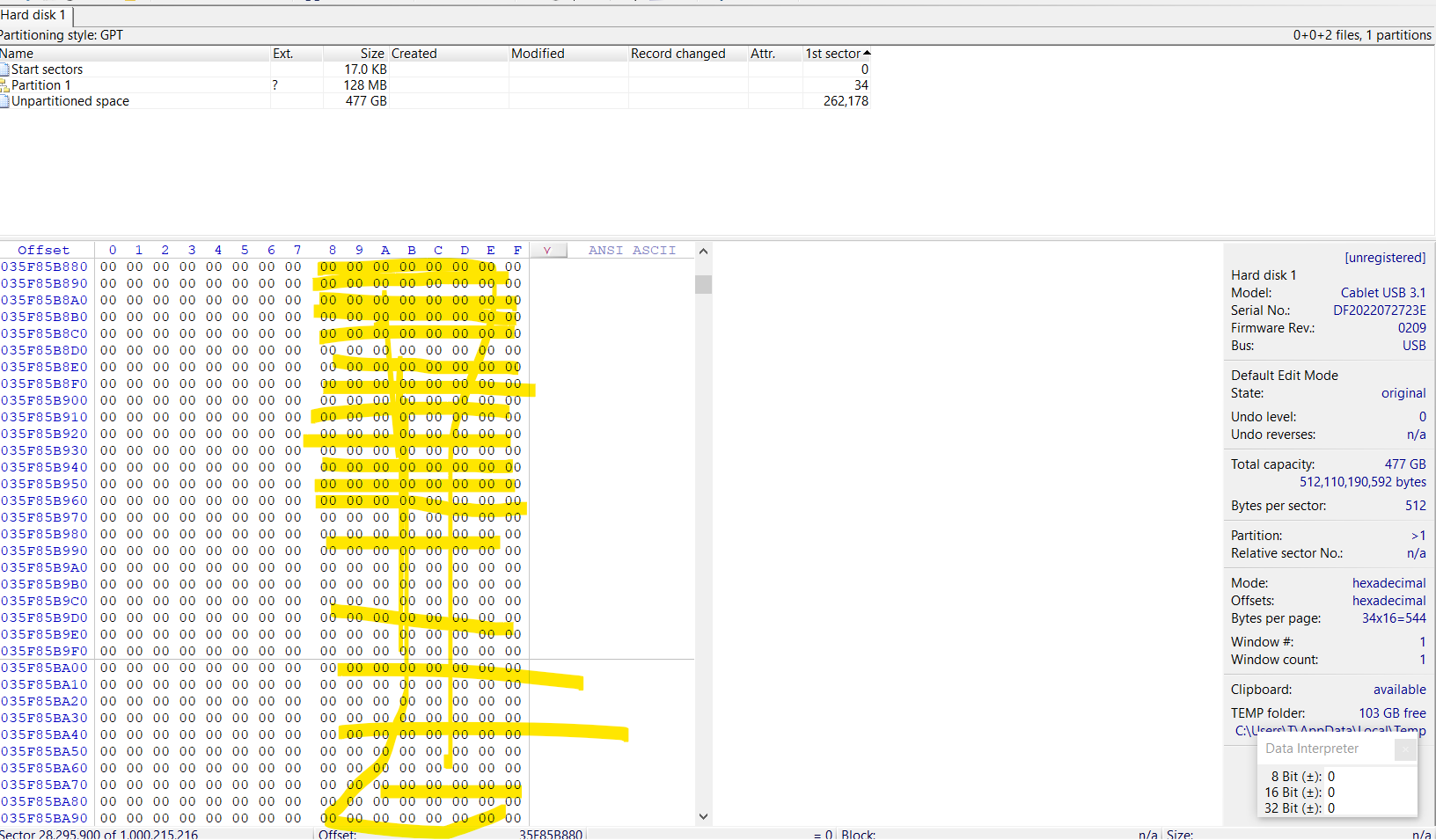Sort by the Size column header
Screen dimensions: 1436x840
pyautogui.click(x=356, y=54)
